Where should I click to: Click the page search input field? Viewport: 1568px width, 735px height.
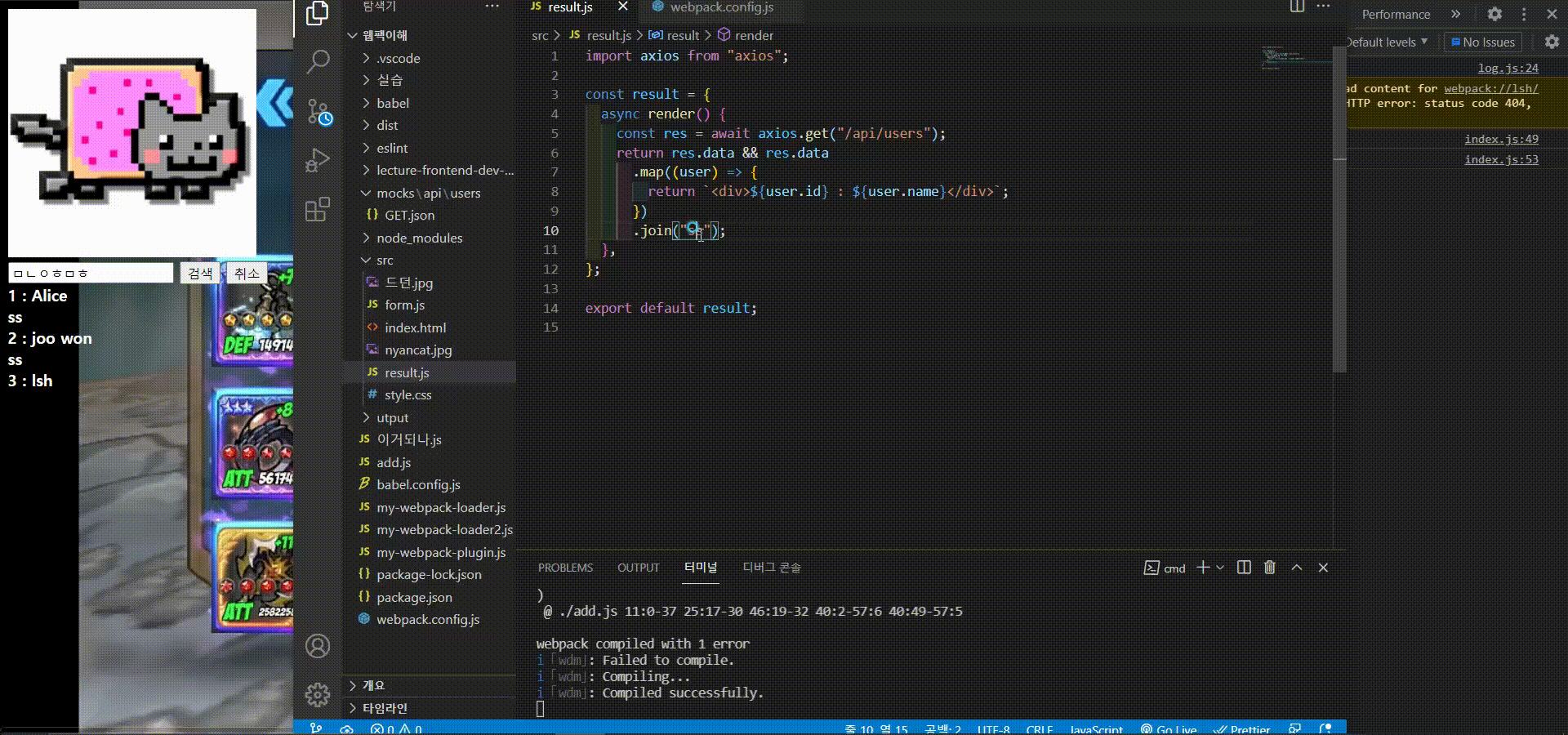point(91,273)
